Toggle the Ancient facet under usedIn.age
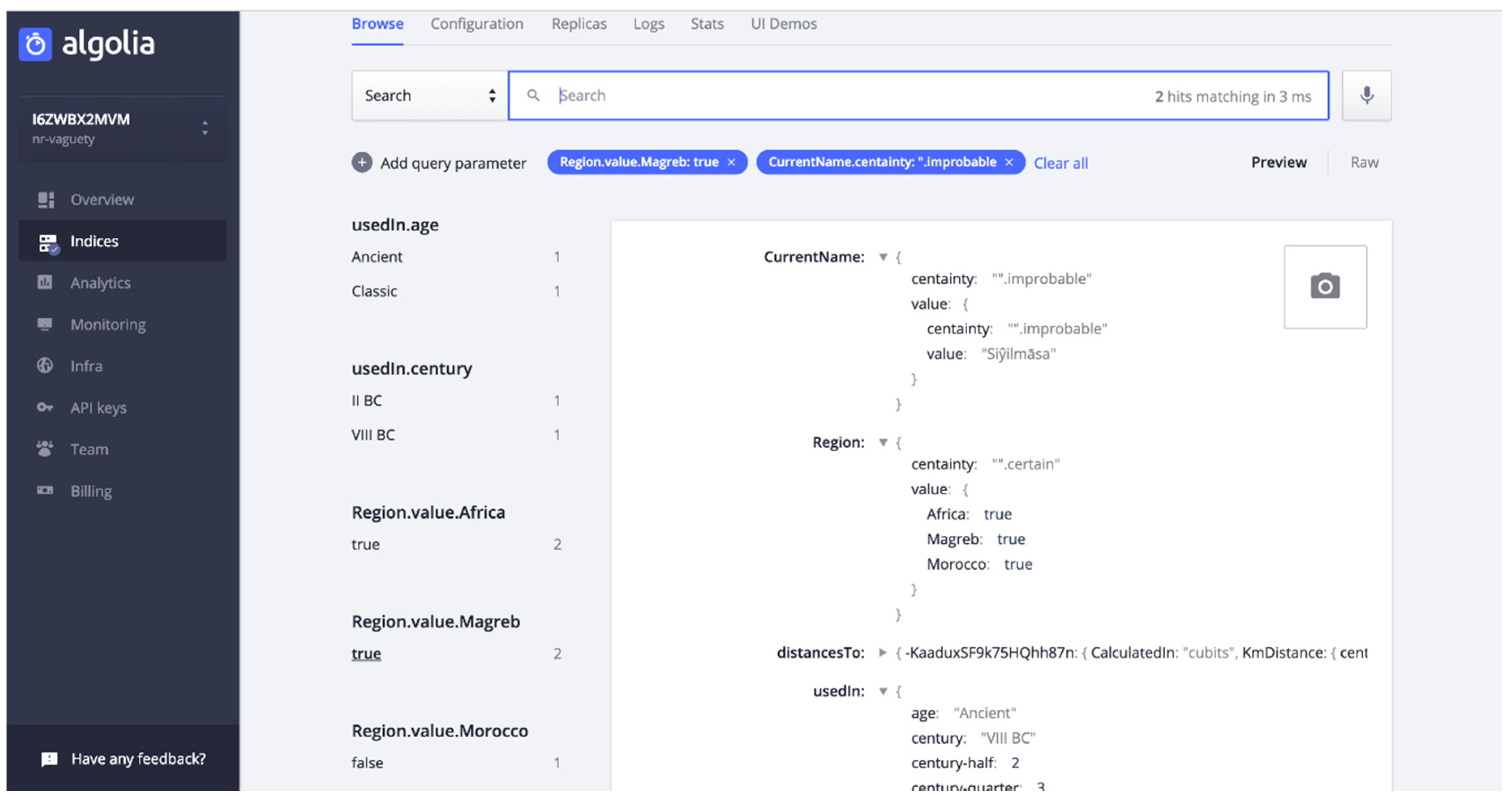The height and width of the screenshot is (796, 1512). pyautogui.click(x=377, y=257)
